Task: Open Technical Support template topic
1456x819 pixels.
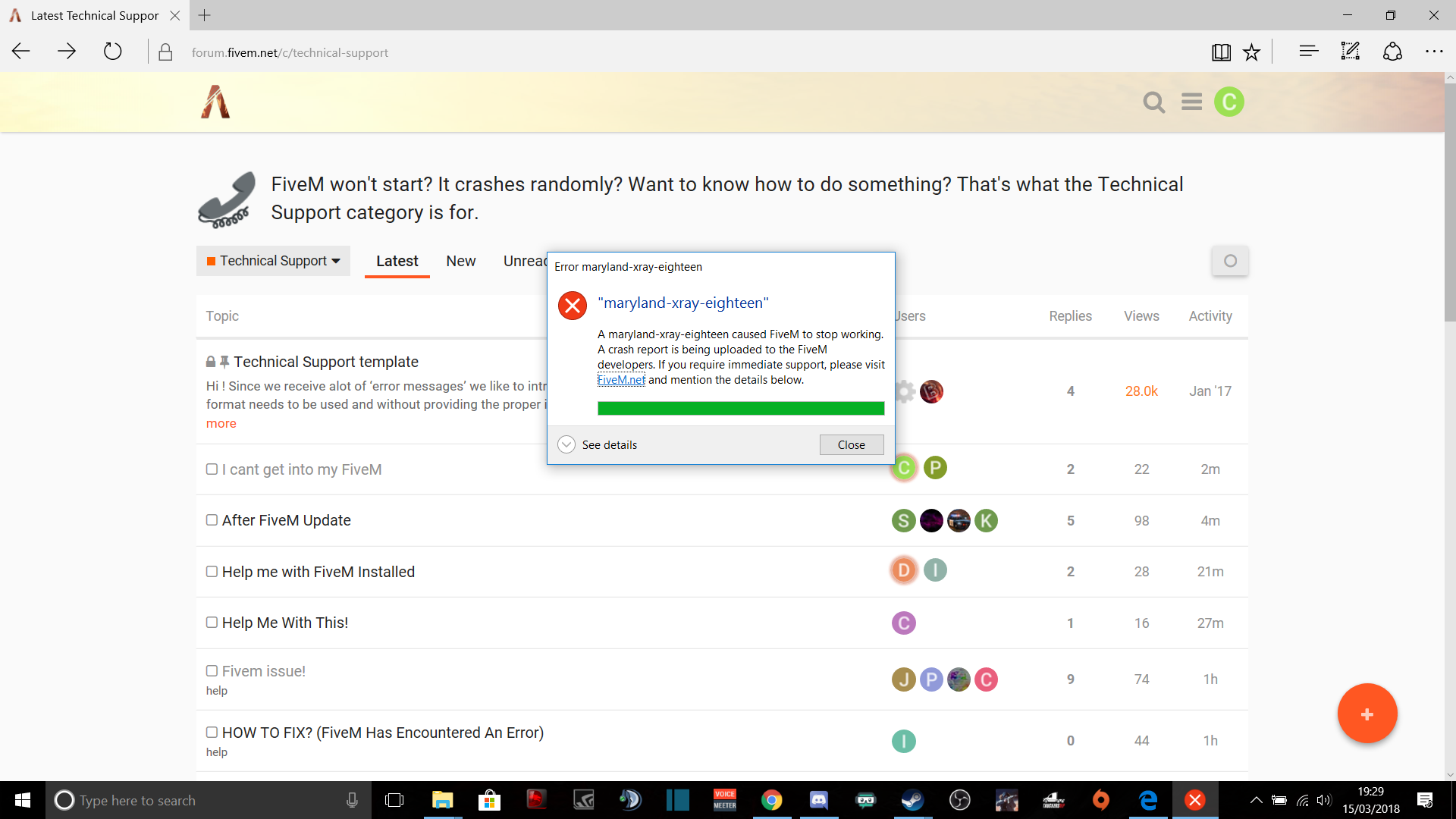Action: coord(326,362)
